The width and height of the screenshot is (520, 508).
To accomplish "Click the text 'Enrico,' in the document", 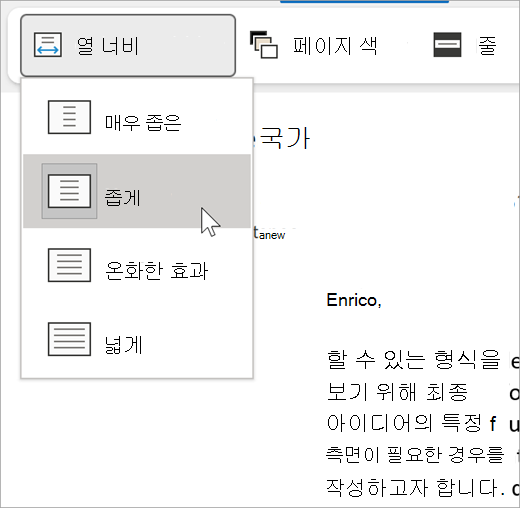I will [354, 300].
